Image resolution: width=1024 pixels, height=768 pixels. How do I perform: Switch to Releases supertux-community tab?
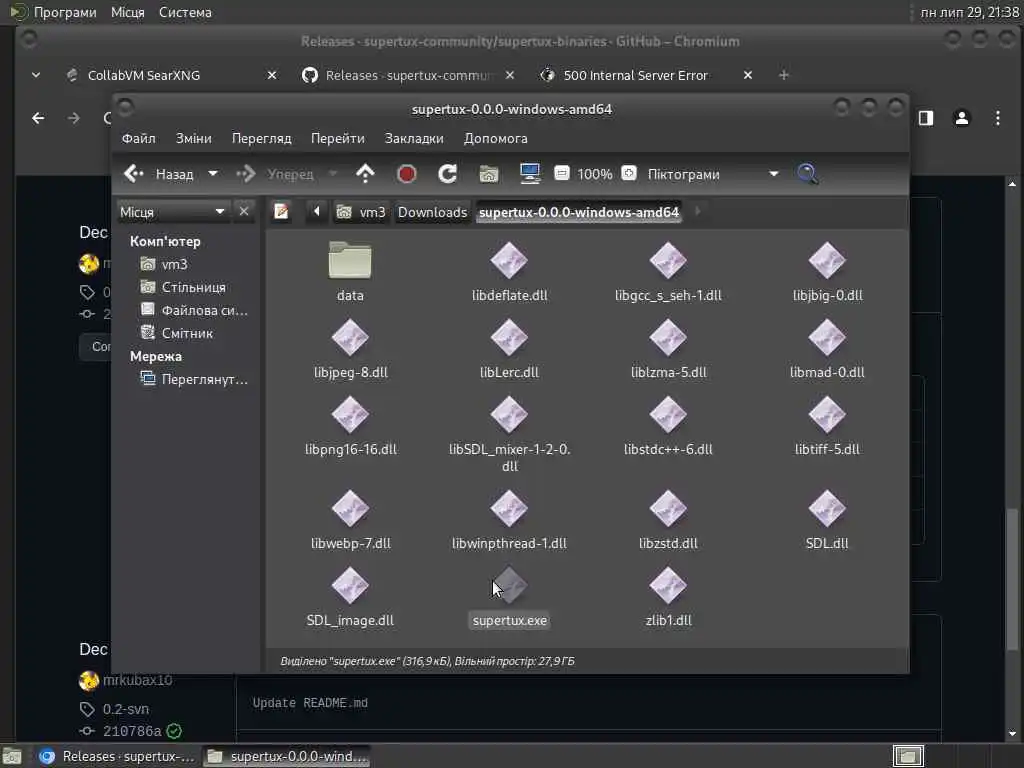408,75
